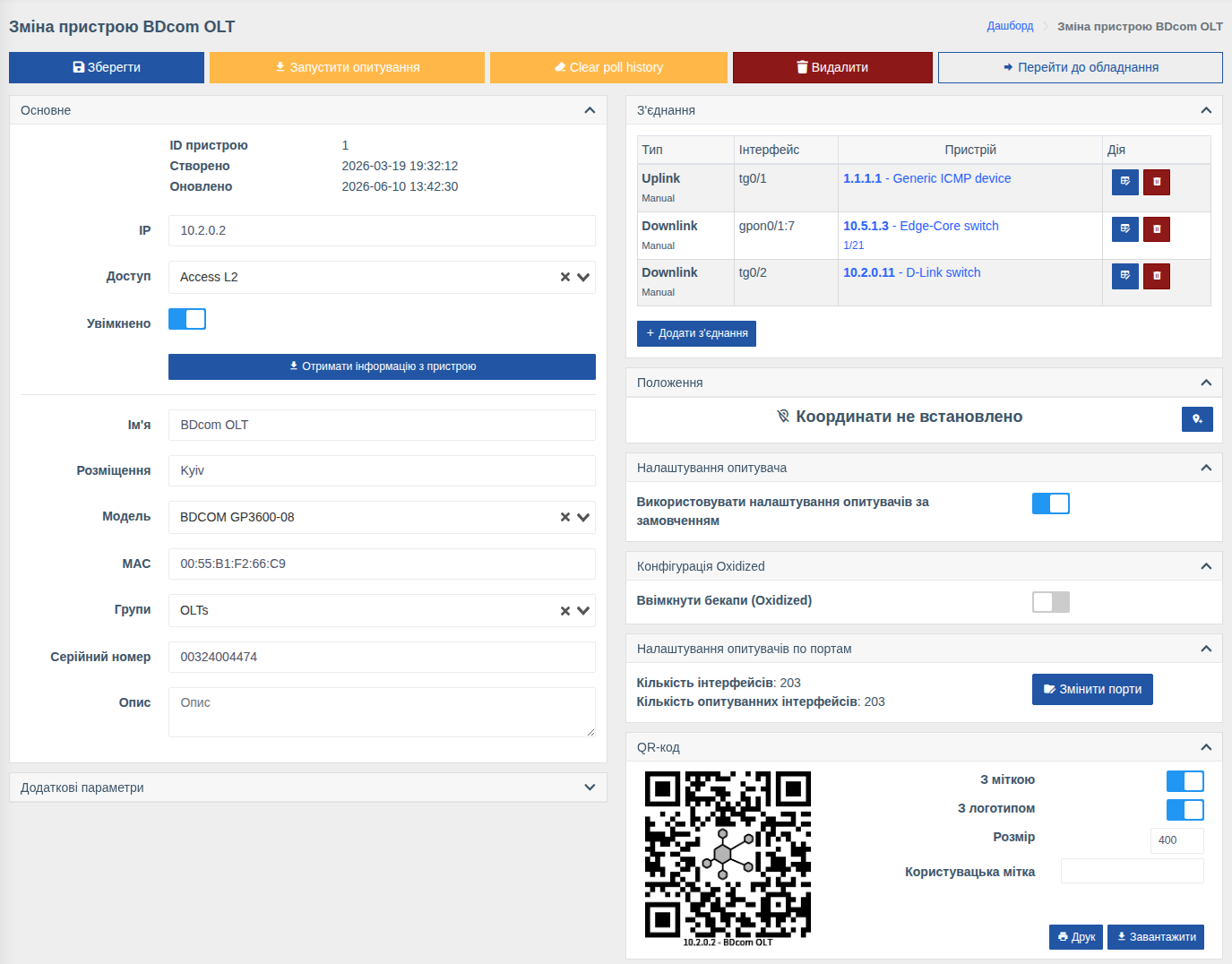The height and width of the screenshot is (964, 1232).
Task: Collapse the З'єднання panel
Action: coord(1206,110)
